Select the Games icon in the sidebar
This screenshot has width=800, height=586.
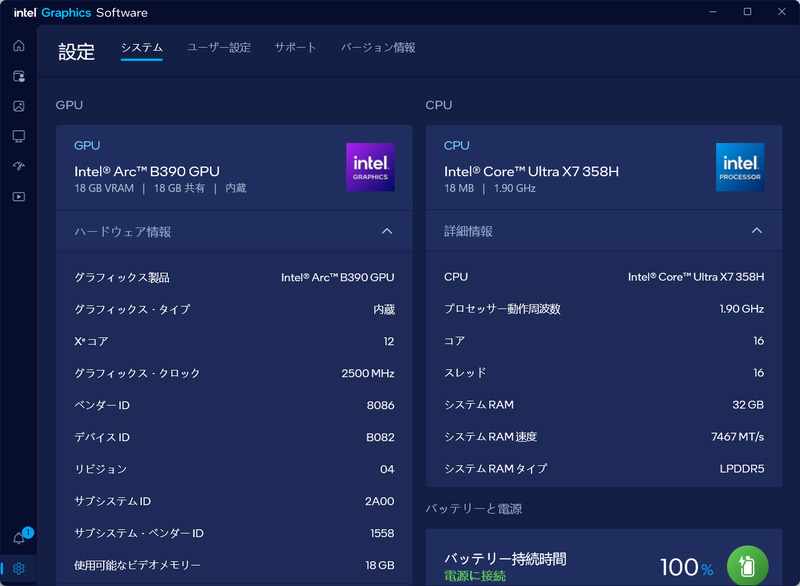coord(18,76)
